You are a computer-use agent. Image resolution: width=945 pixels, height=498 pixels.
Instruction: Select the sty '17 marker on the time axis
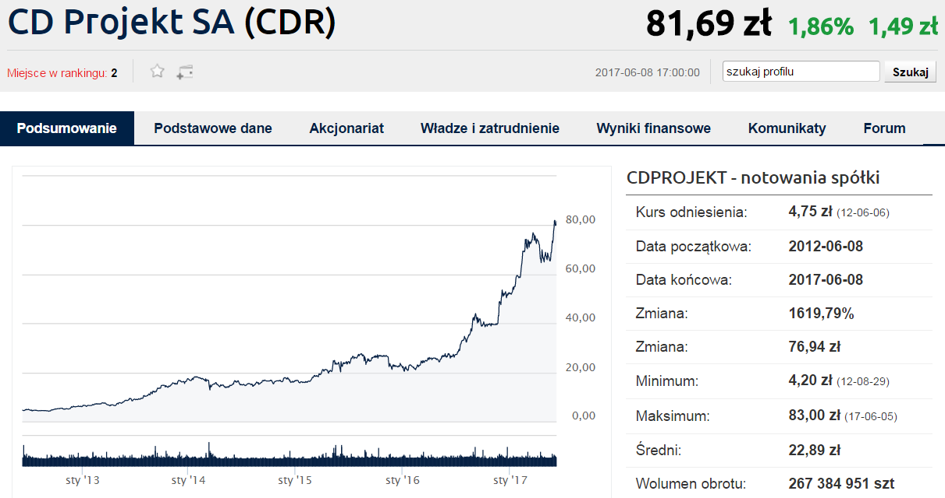(510, 481)
